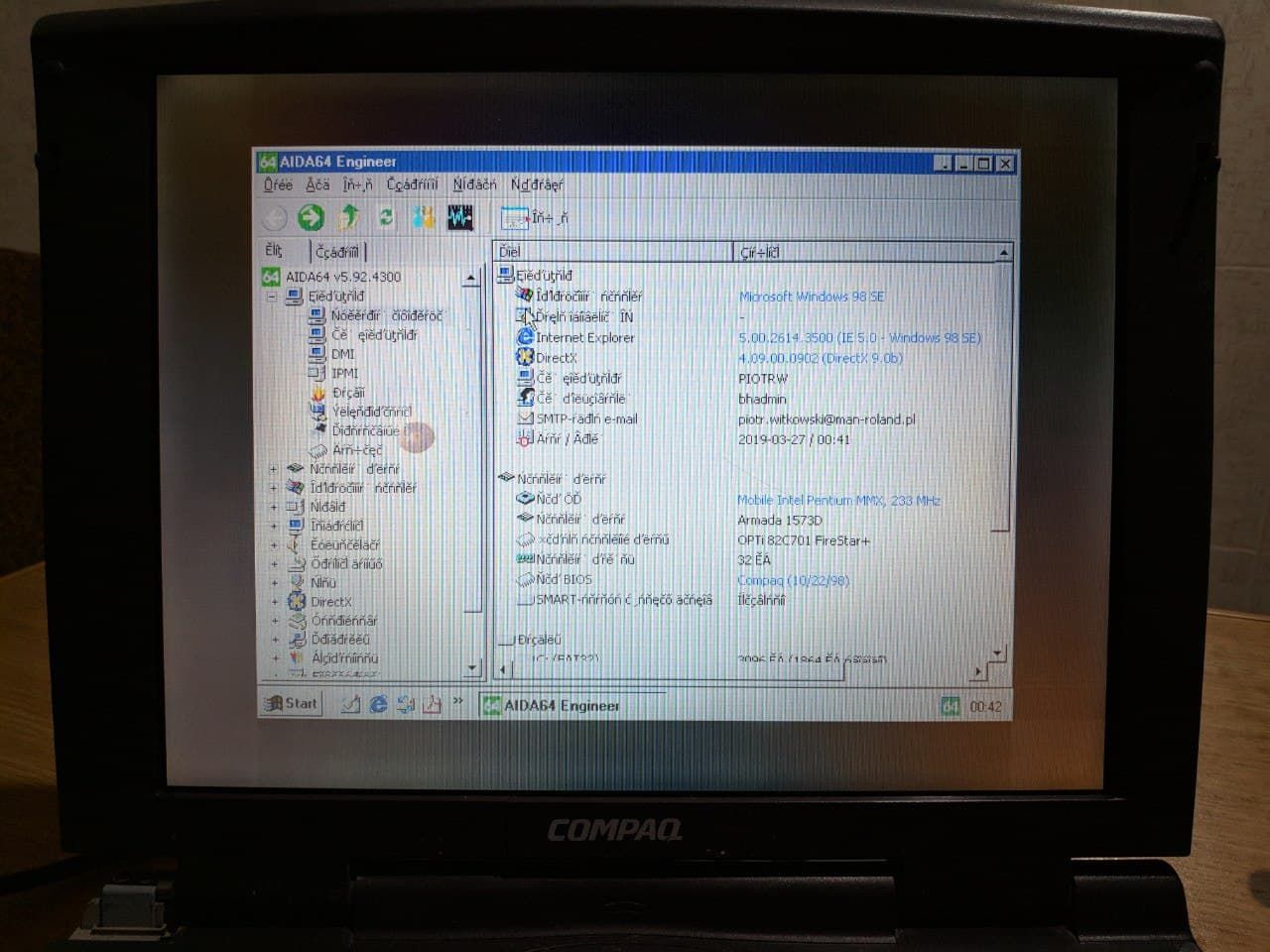Open the Compaq (10/22/98) BIOS link
Image resolution: width=1270 pixels, height=952 pixels.
793,580
